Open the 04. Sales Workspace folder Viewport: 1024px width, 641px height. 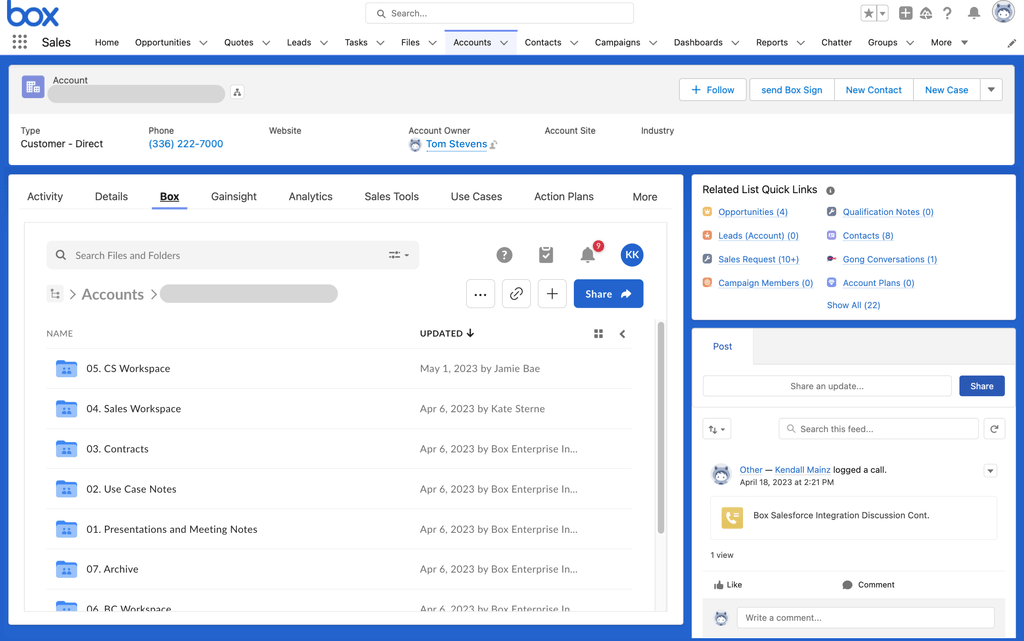[x=133, y=409]
